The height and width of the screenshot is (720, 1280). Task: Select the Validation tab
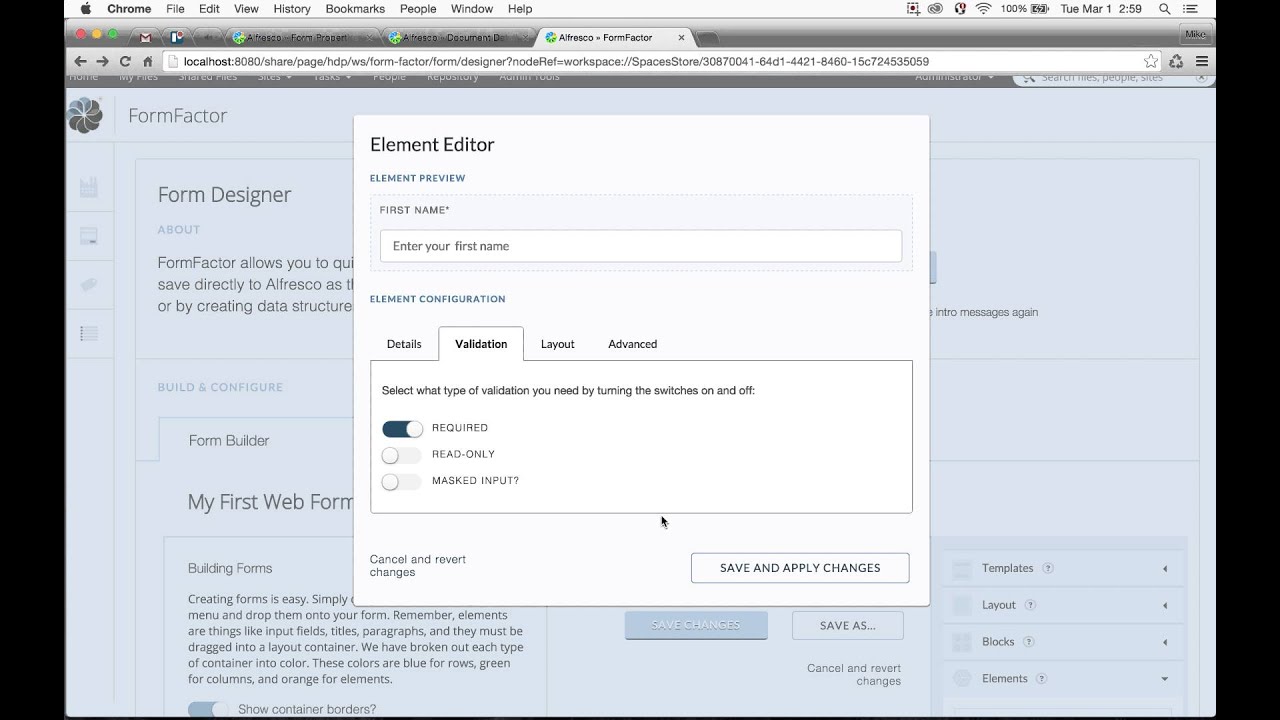click(481, 344)
